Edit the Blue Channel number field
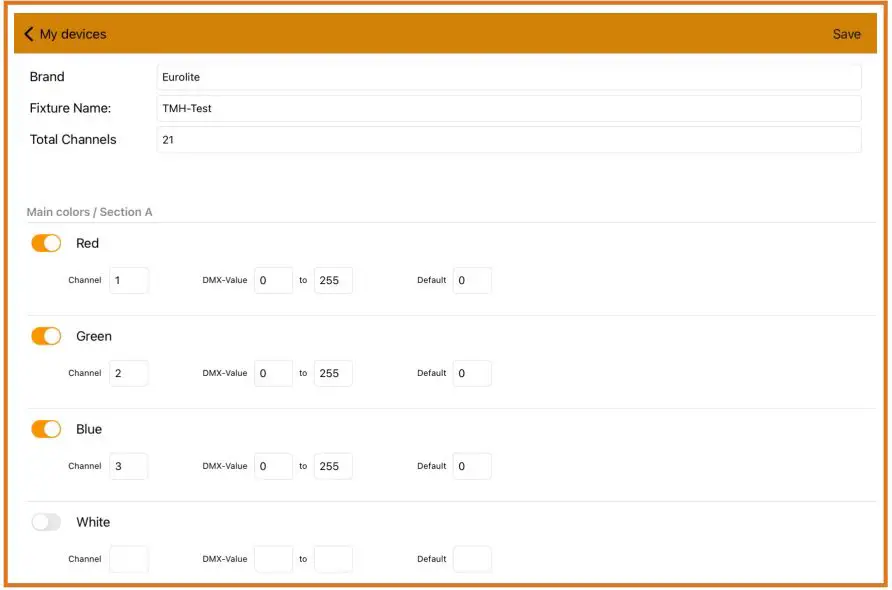This screenshot has width=892, height=590. [129, 466]
